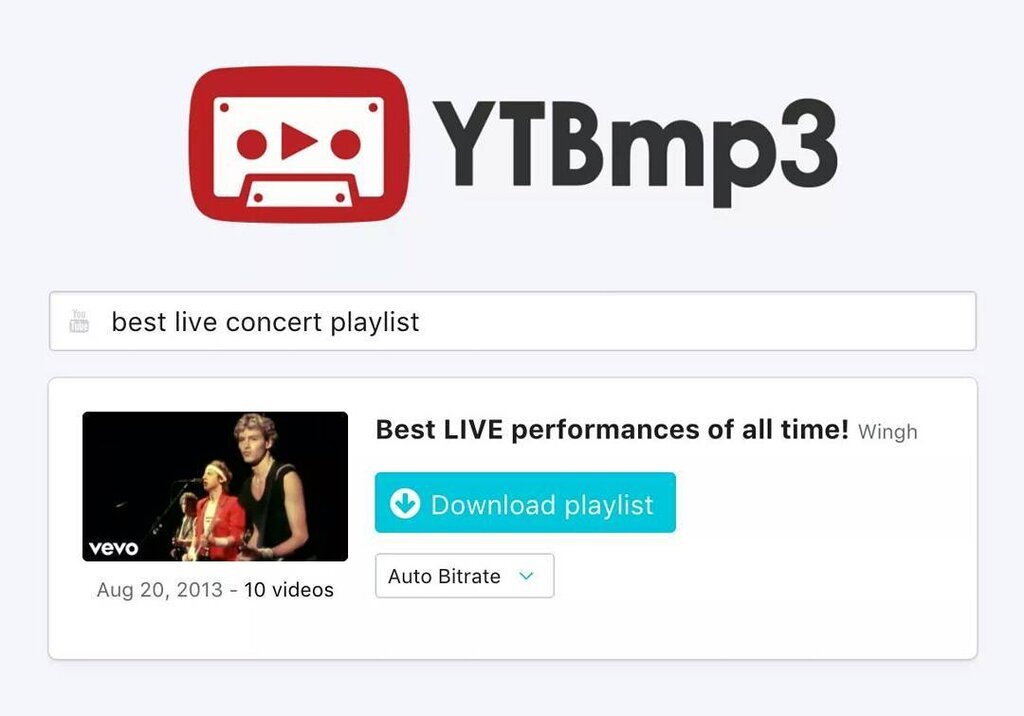1024x716 pixels.
Task: Click the YTBmp3 wordmark text
Action: pos(634,150)
